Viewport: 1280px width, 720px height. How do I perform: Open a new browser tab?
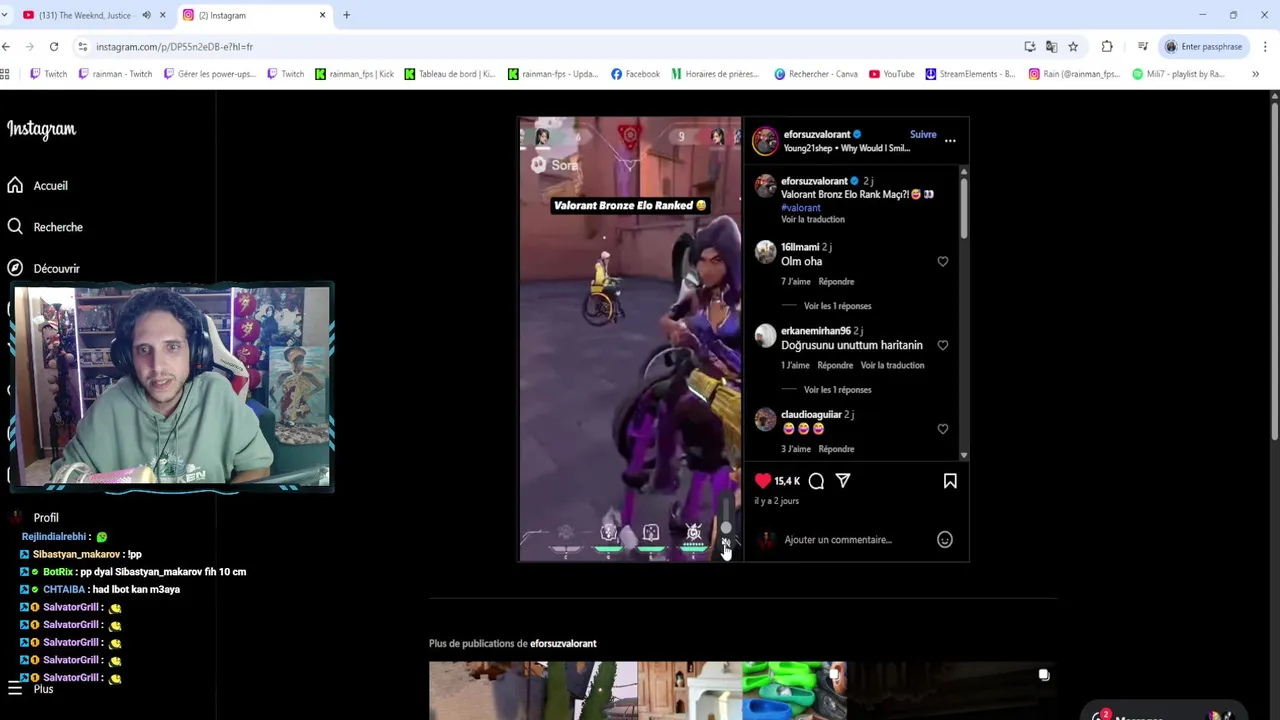346,15
